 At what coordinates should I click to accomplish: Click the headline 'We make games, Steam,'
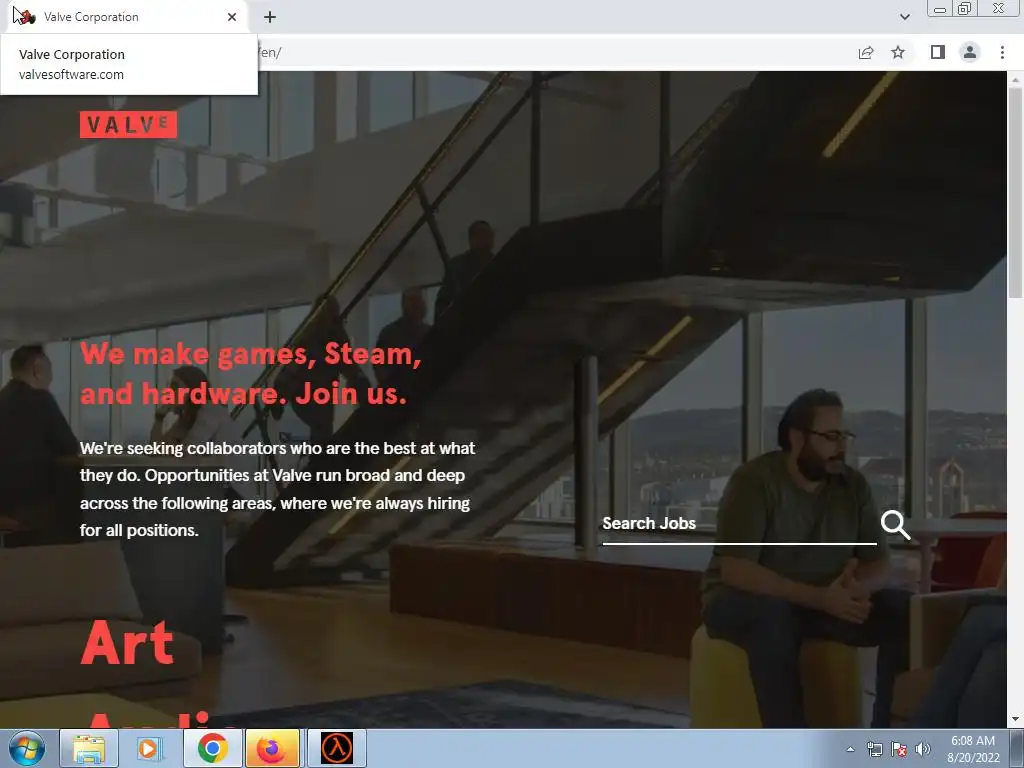(251, 354)
